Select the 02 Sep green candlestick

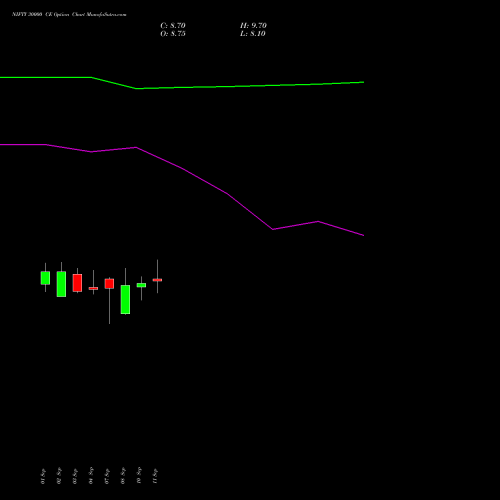[61, 284]
